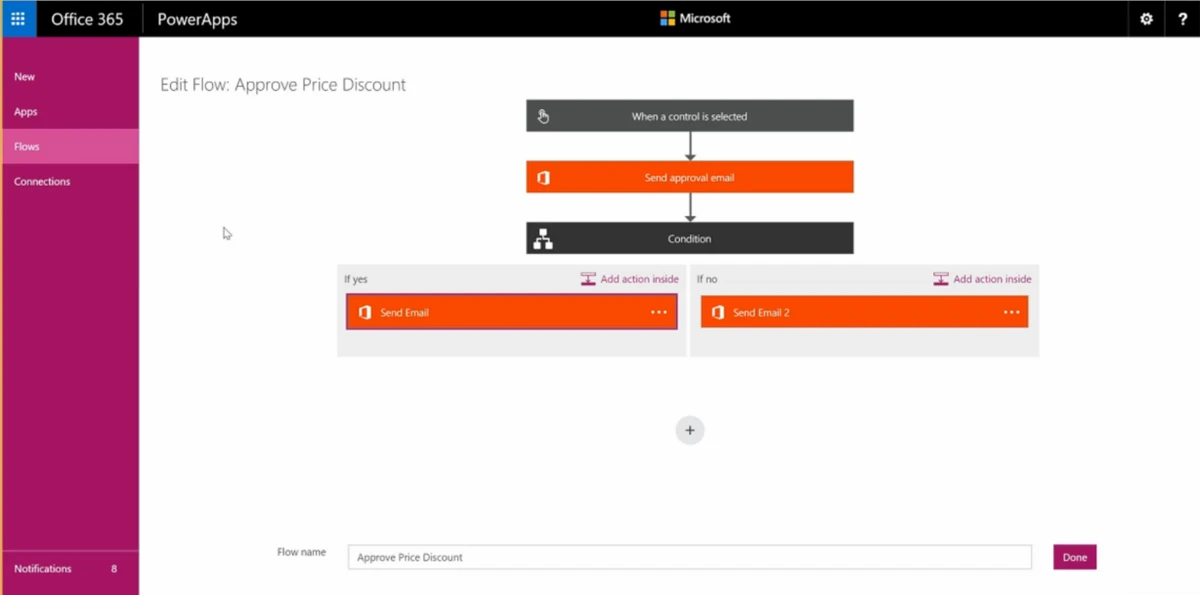Image resolution: width=1200 pixels, height=595 pixels.
Task: Expand the 'When a control is selected' trigger
Action: 689,117
